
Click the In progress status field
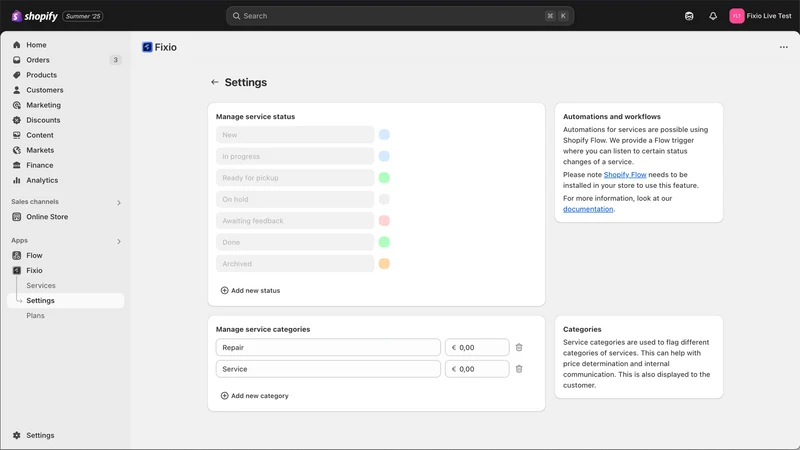pos(295,156)
